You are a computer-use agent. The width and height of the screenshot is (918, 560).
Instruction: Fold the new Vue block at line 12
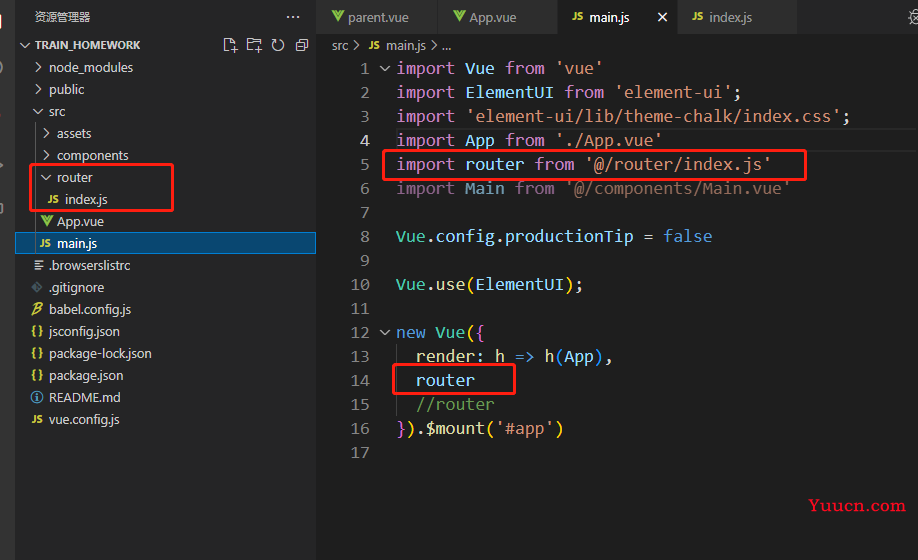385,332
